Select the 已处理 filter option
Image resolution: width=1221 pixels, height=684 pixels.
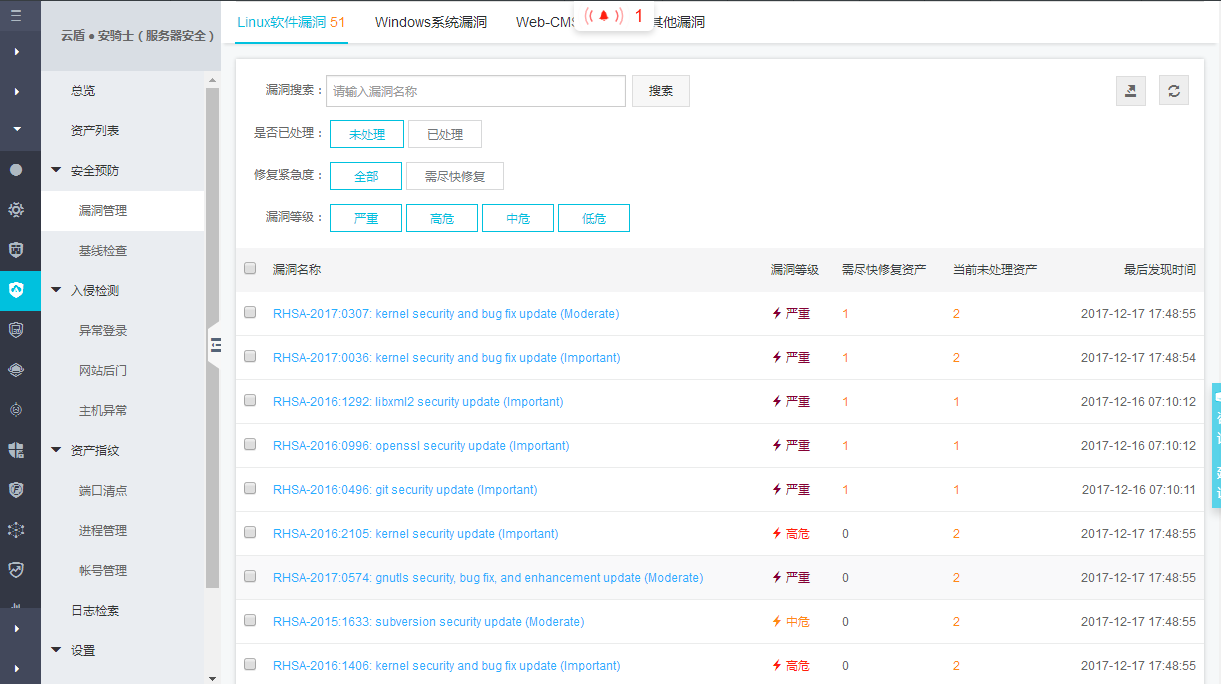coord(444,133)
